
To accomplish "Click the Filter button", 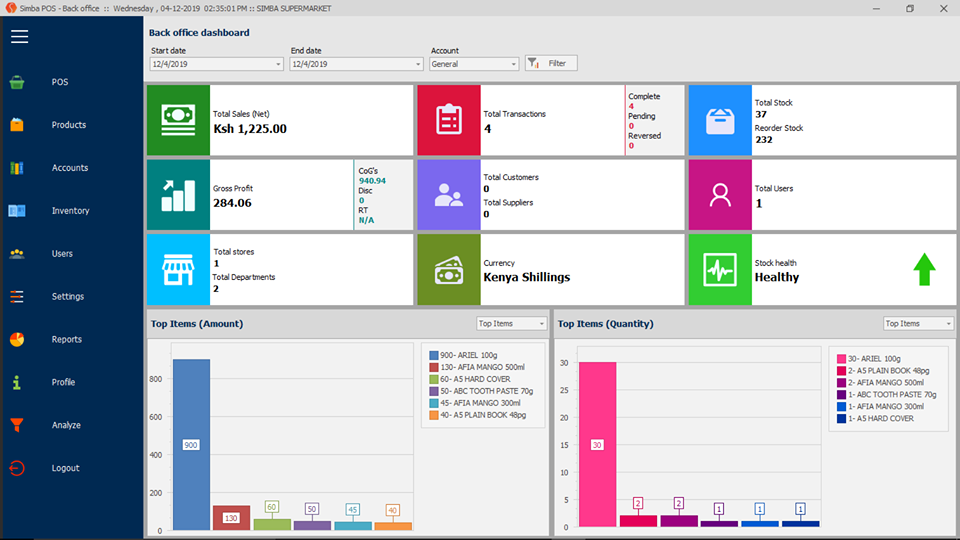I will [550, 63].
